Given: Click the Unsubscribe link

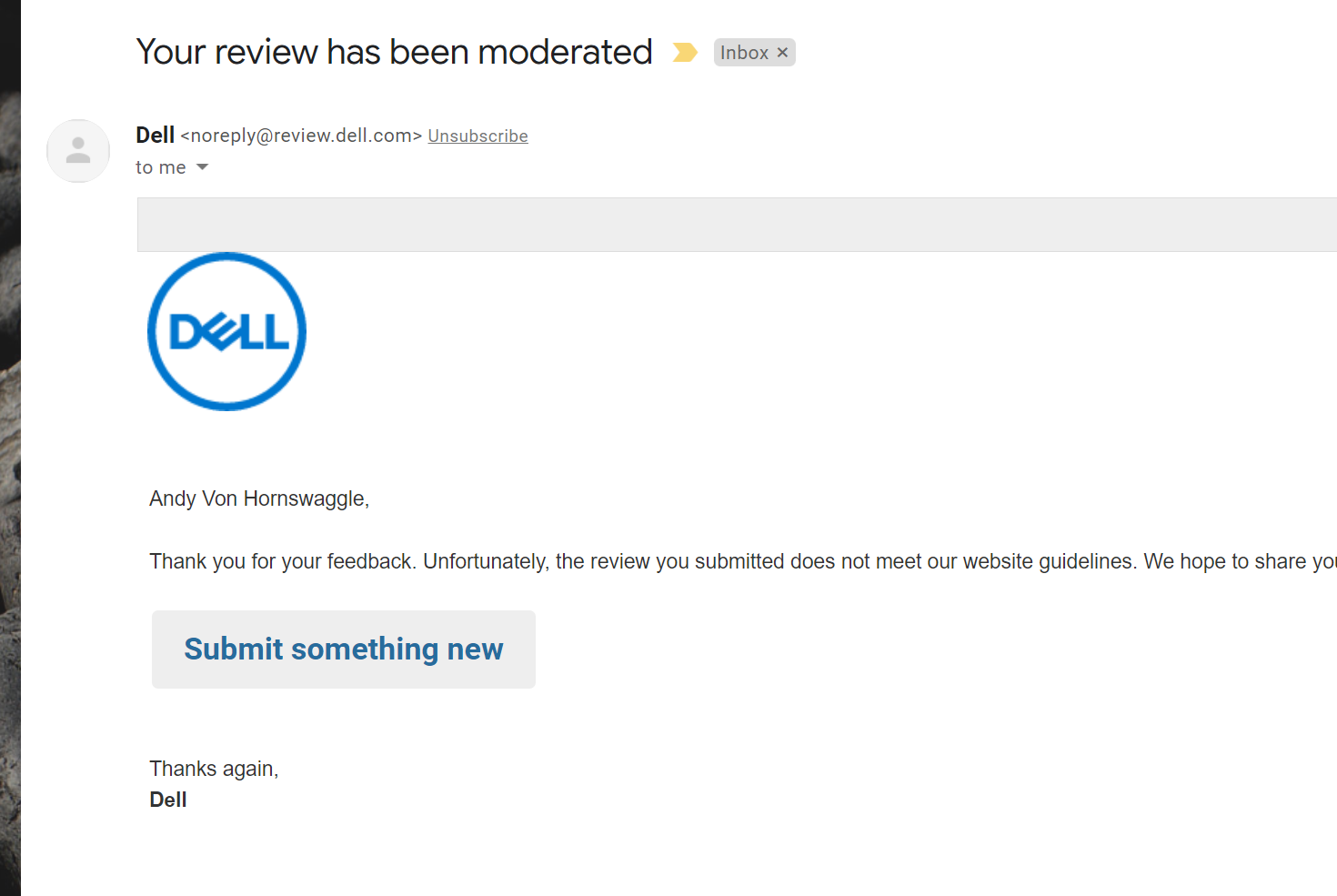Looking at the screenshot, I should [x=477, y=136].
